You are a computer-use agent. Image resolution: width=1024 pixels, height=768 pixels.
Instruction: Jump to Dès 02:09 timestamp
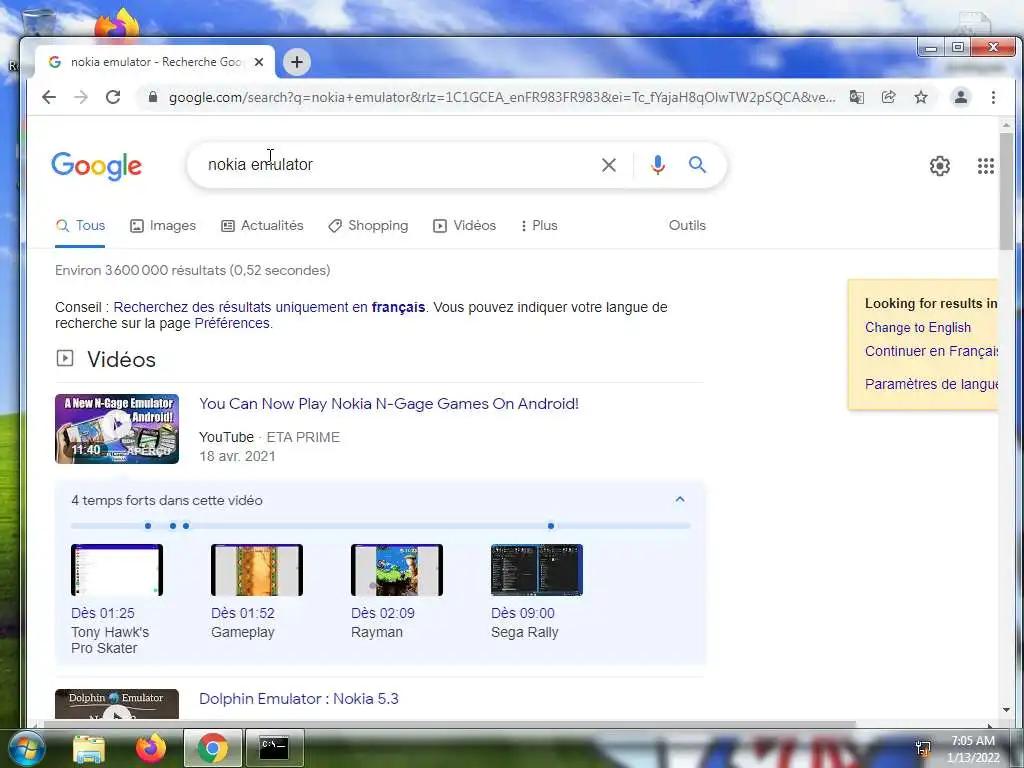pos(383,613)
